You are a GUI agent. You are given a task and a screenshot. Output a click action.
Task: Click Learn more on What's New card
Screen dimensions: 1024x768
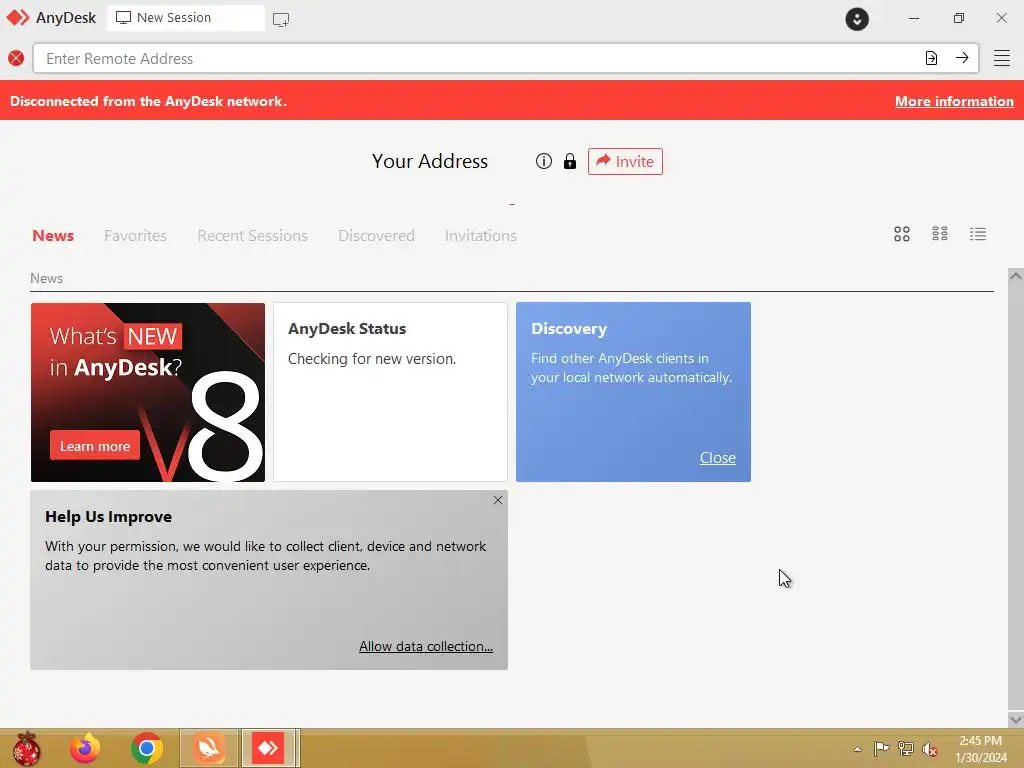[95, 446]
